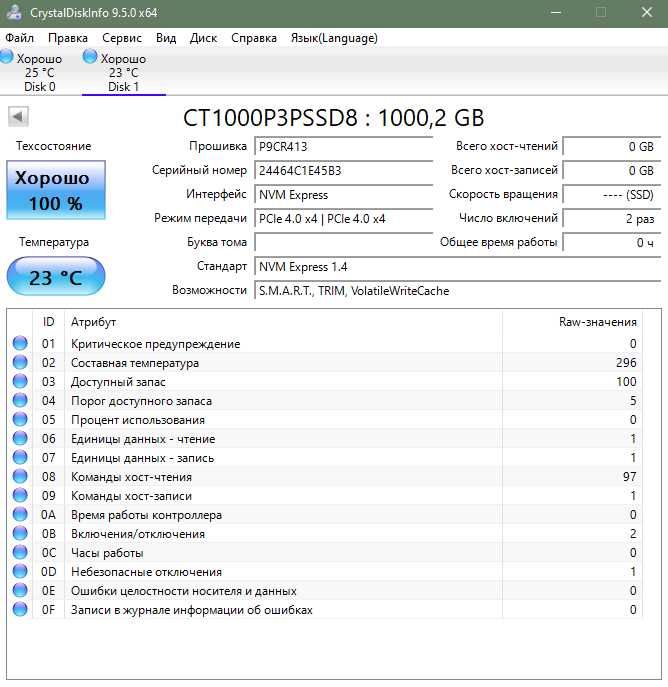Click the serial number field 24464C1E45B3
Image resolution: width=668 pixels, height=687 pixels.
(343, 170)
